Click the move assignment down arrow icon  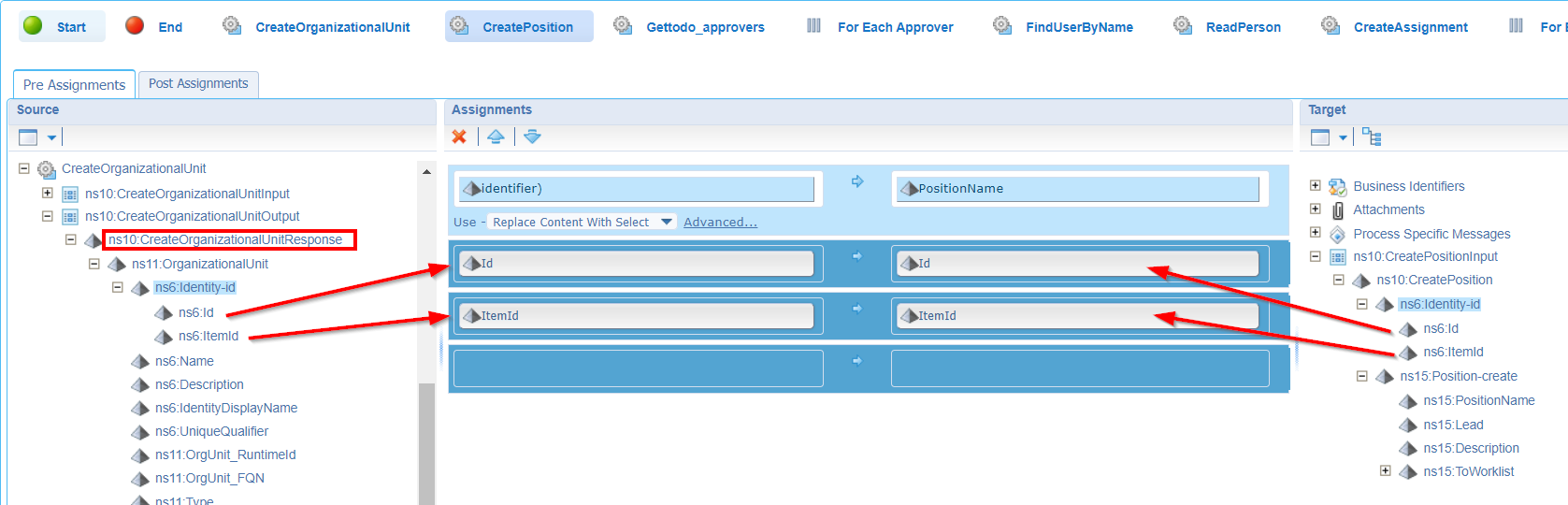[532, 137]
